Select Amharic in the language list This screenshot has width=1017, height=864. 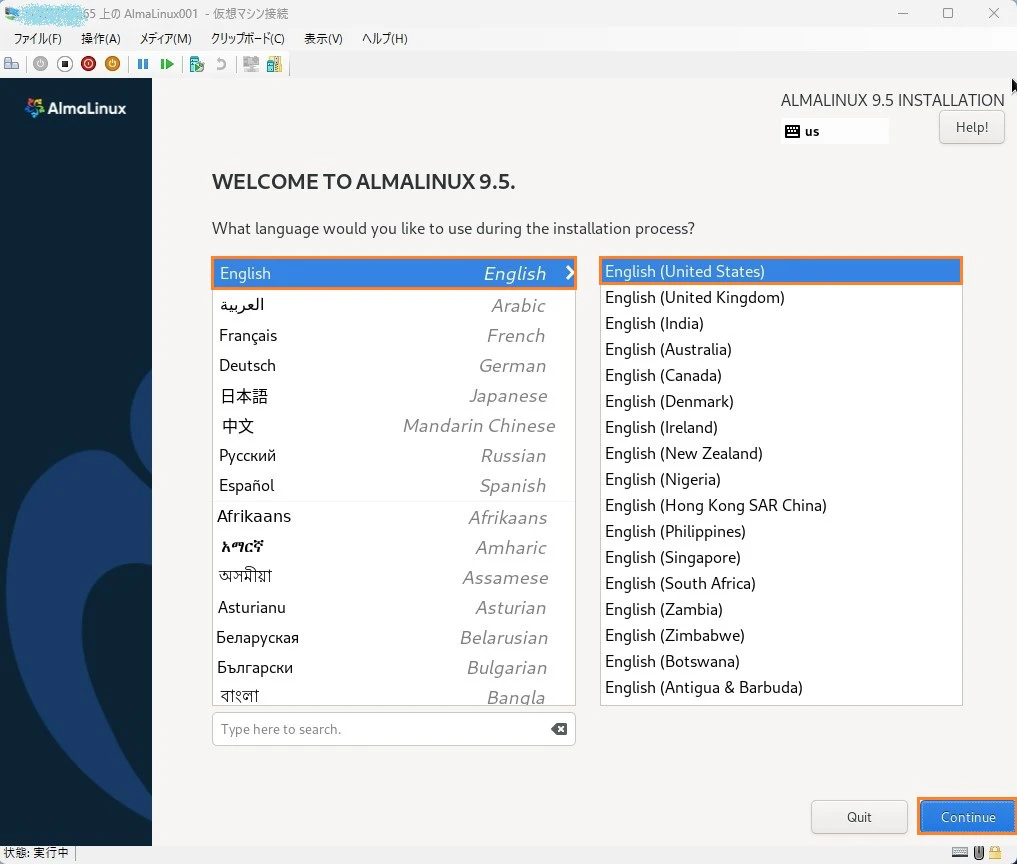point(394,547)
